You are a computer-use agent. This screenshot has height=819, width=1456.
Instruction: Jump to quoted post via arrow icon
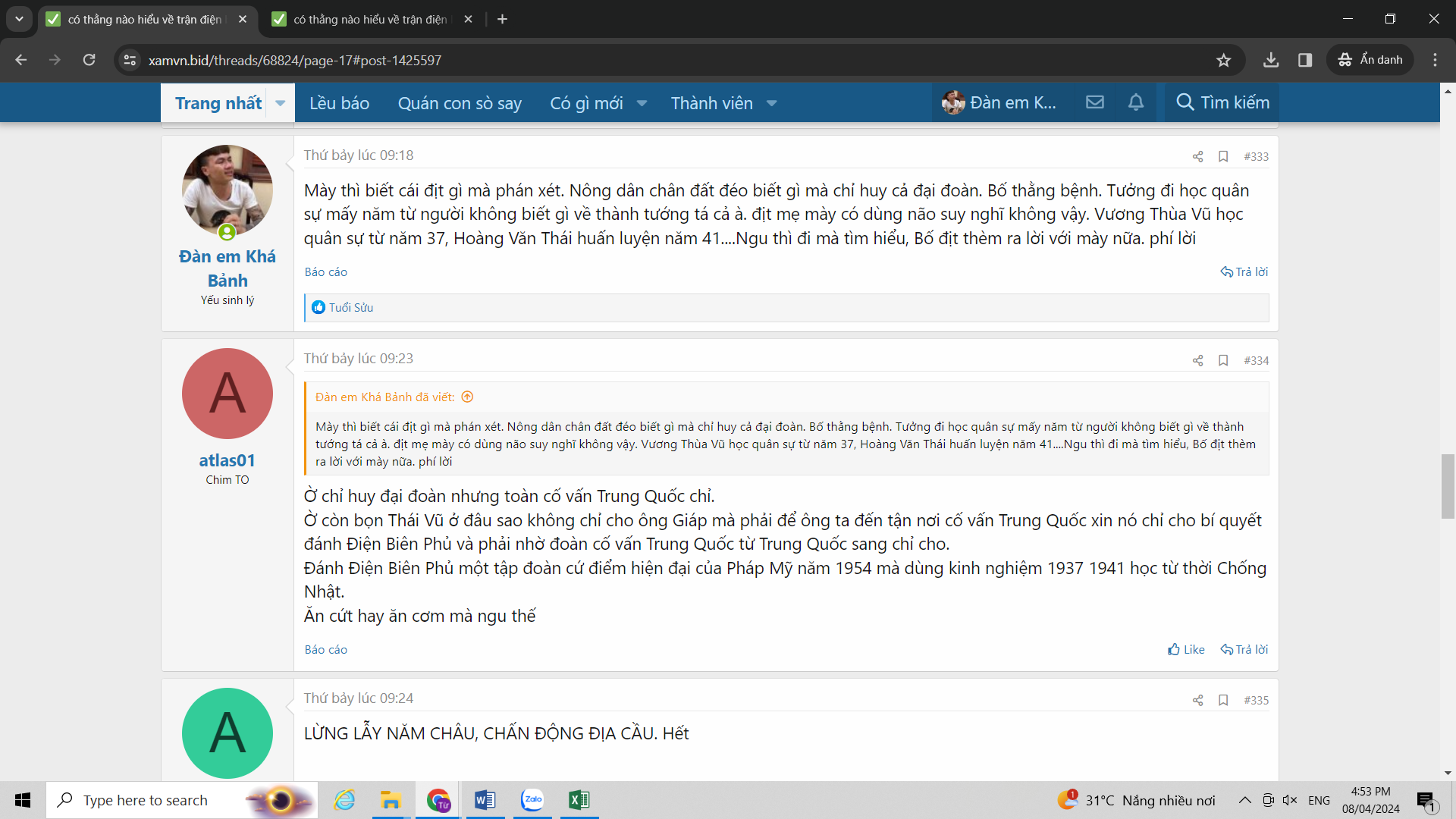pos(468,397)
